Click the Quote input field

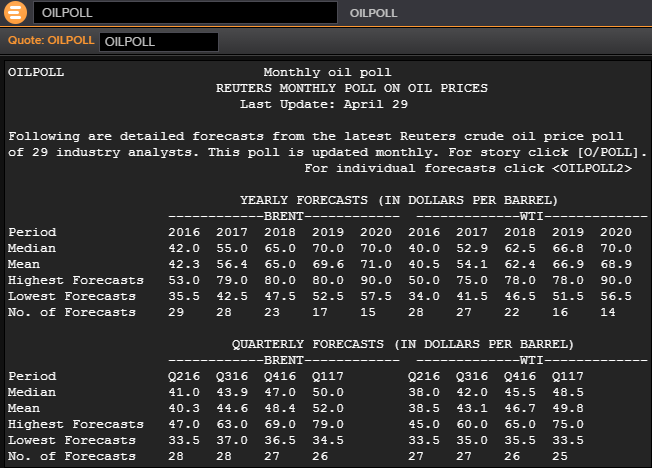158,41
